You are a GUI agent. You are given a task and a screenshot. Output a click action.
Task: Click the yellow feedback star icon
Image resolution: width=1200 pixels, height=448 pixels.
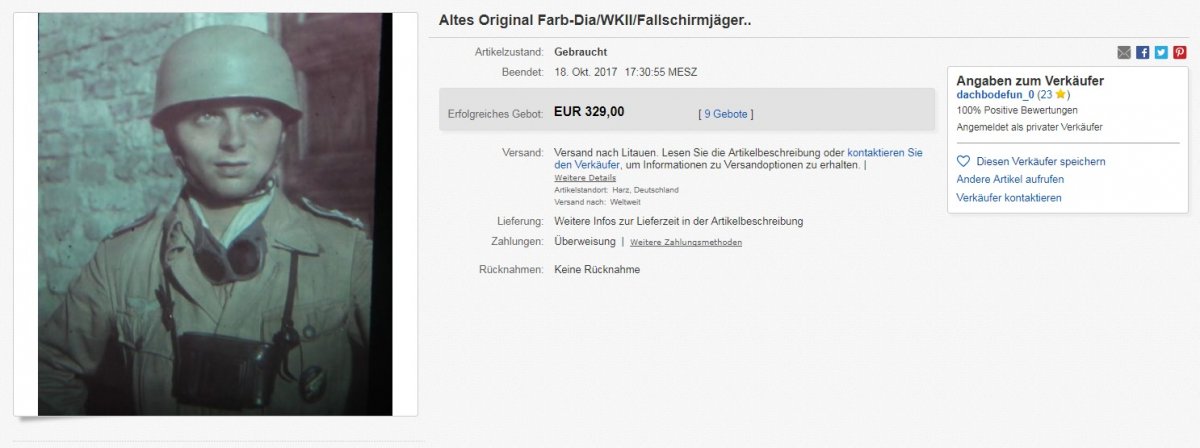1061,94
